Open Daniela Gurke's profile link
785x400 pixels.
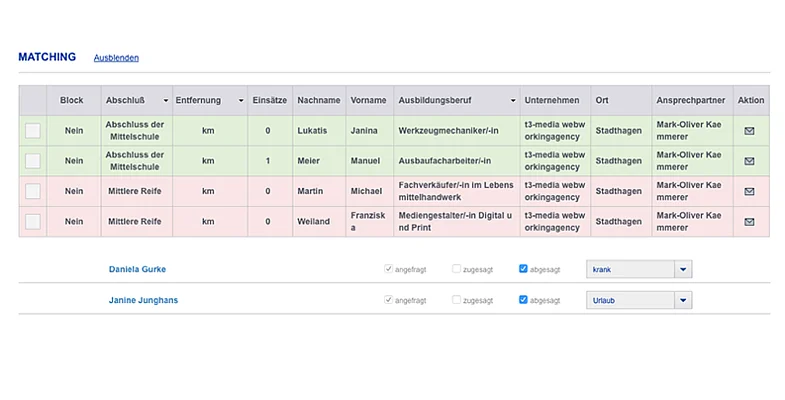click(139, 269)
